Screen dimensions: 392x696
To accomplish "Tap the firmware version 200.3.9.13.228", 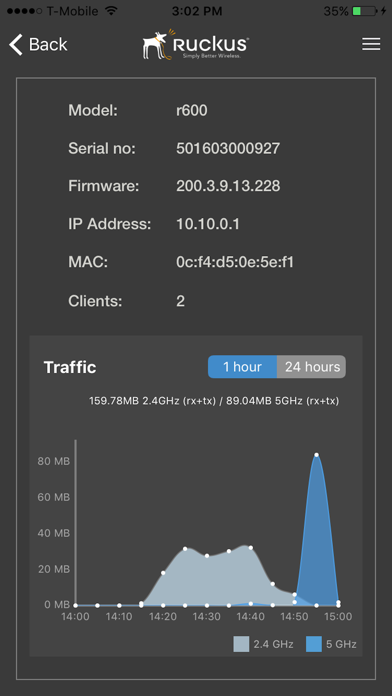I will pos(228,186).
